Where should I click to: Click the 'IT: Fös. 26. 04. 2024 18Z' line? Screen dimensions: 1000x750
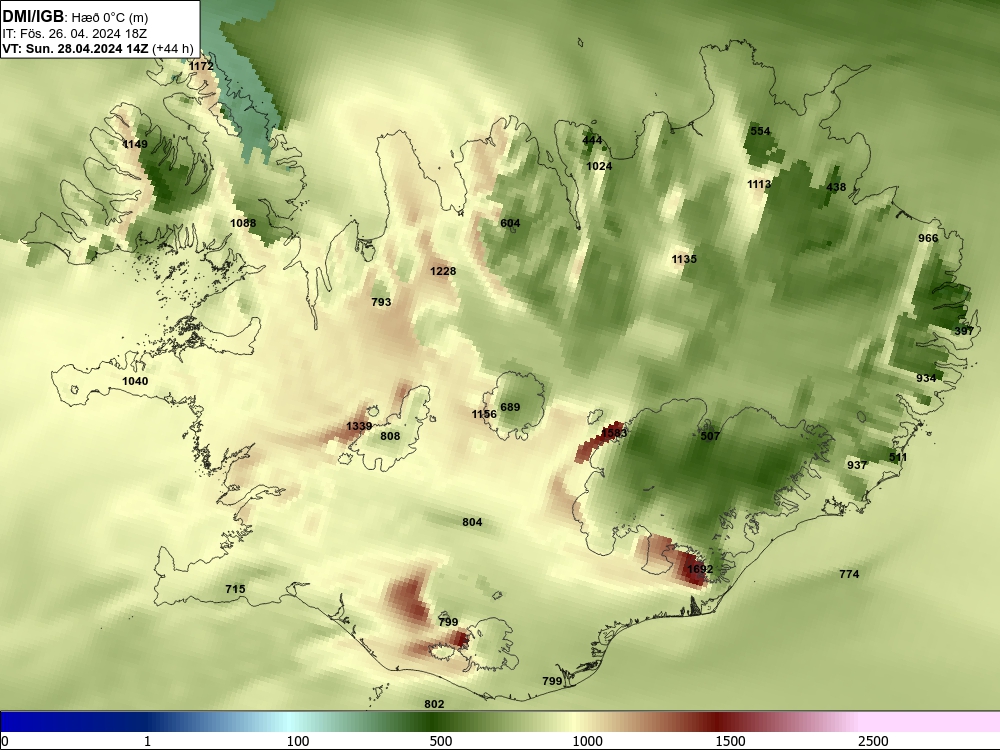pos(75,34)
